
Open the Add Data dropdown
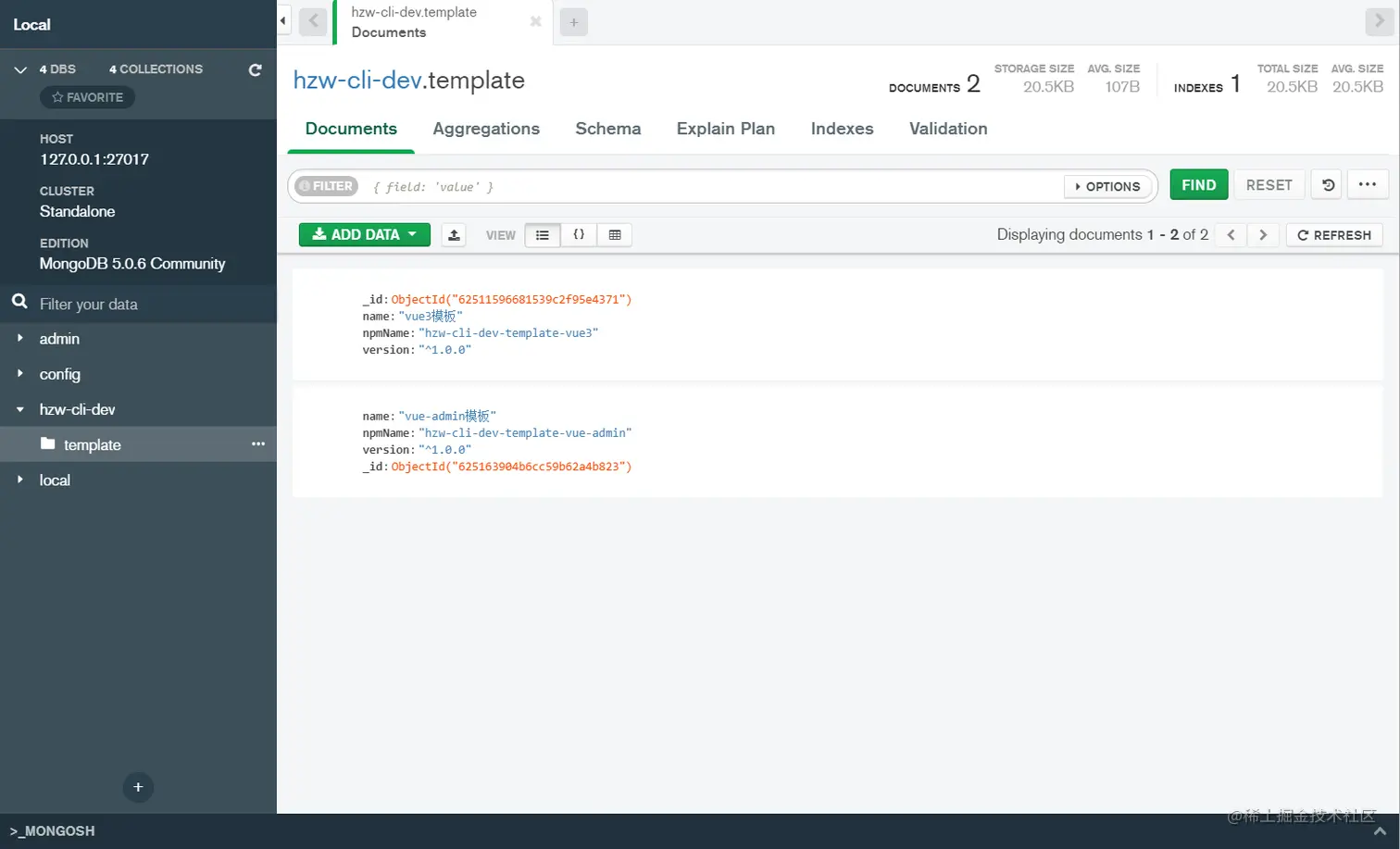(x=365, y=235)
